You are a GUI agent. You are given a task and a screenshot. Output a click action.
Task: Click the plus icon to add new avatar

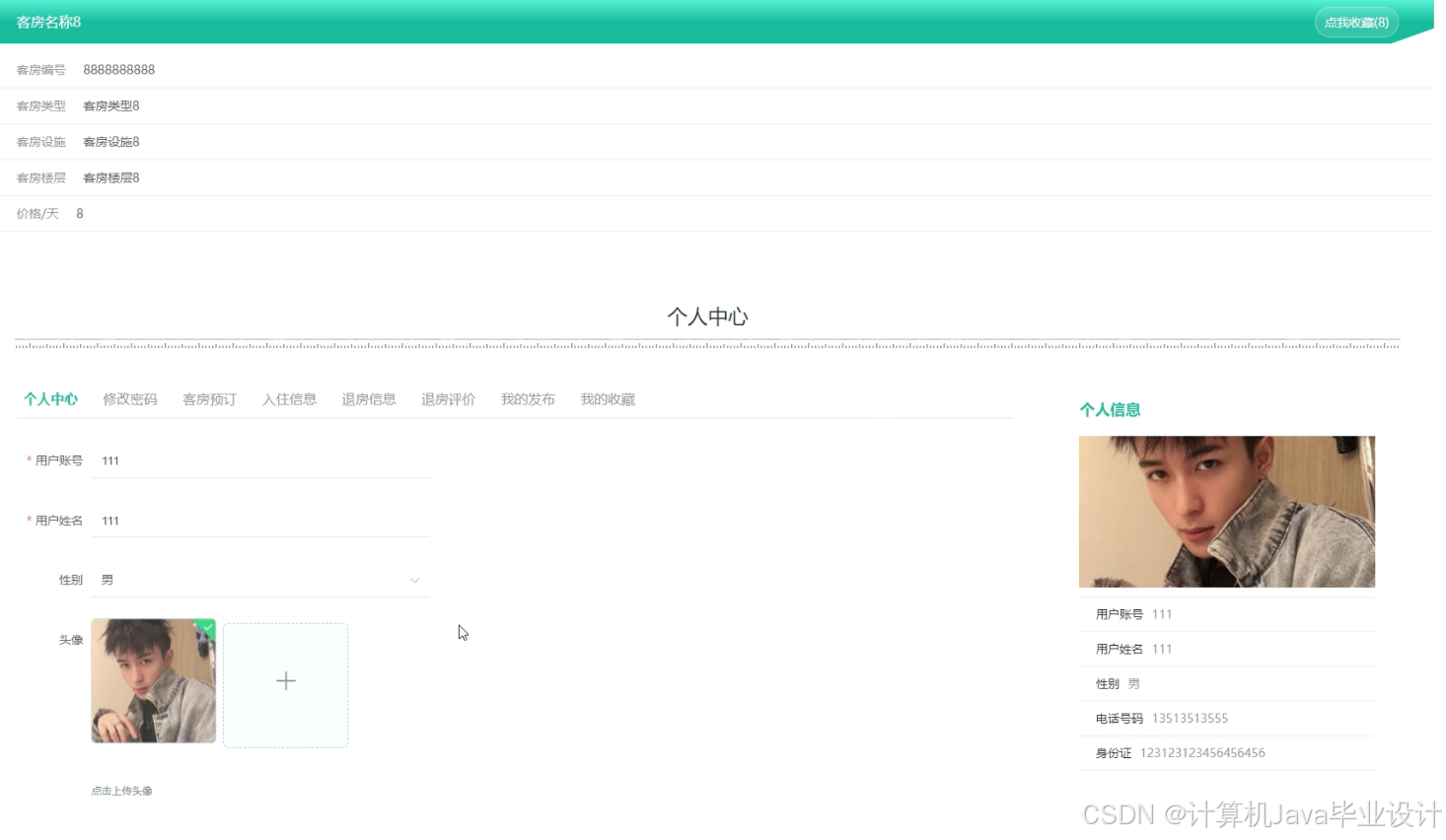tap(285, 680)
